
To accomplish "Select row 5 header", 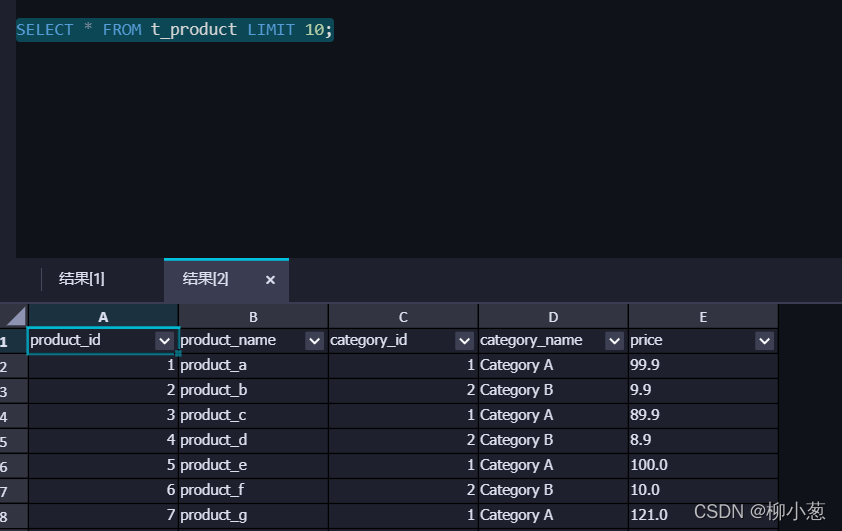I will click(x=13, y=441).
